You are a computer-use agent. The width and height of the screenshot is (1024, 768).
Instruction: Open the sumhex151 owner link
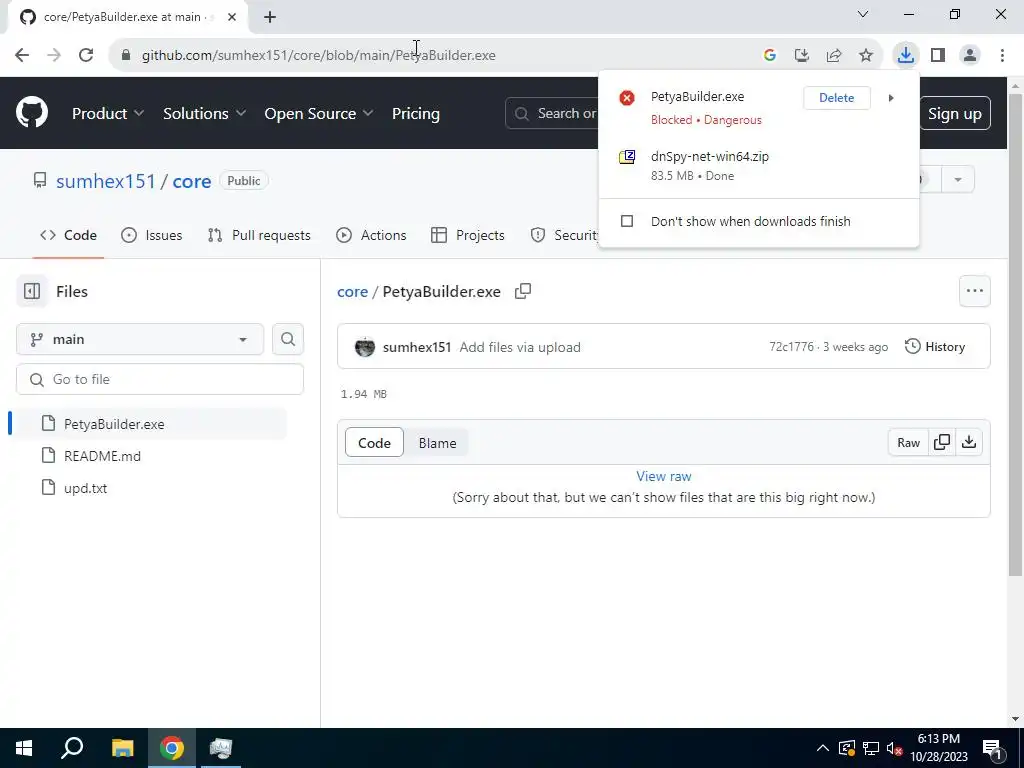tap(106, 181)
